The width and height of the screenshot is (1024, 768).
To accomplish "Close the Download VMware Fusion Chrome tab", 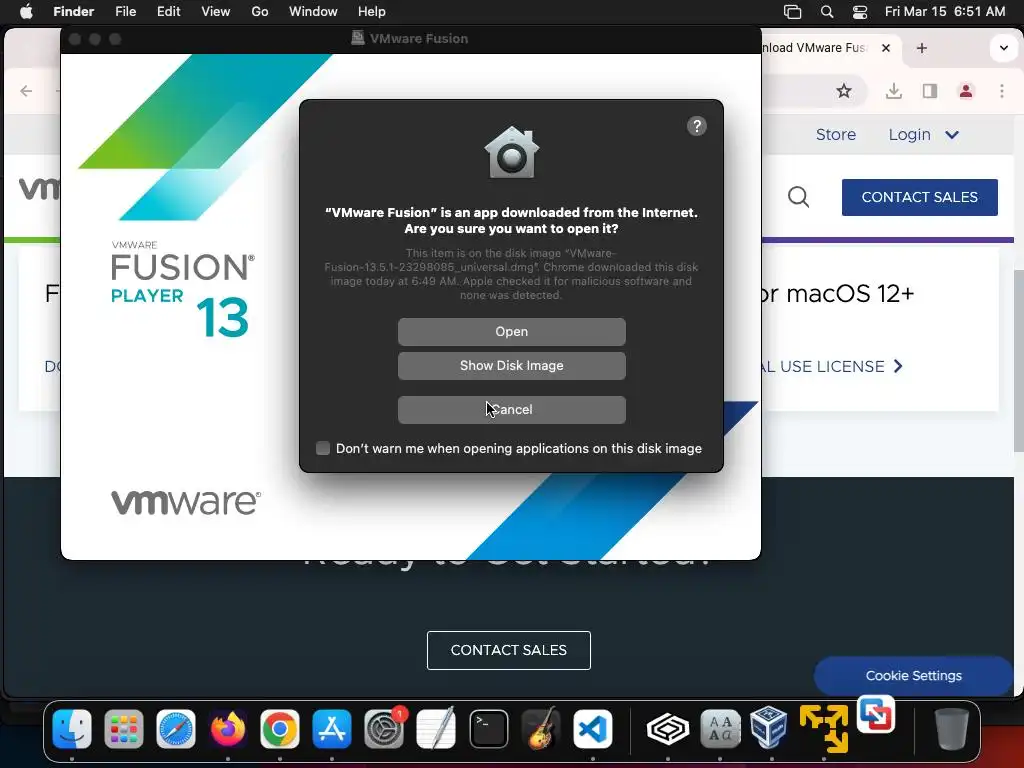I will [886, 48].
